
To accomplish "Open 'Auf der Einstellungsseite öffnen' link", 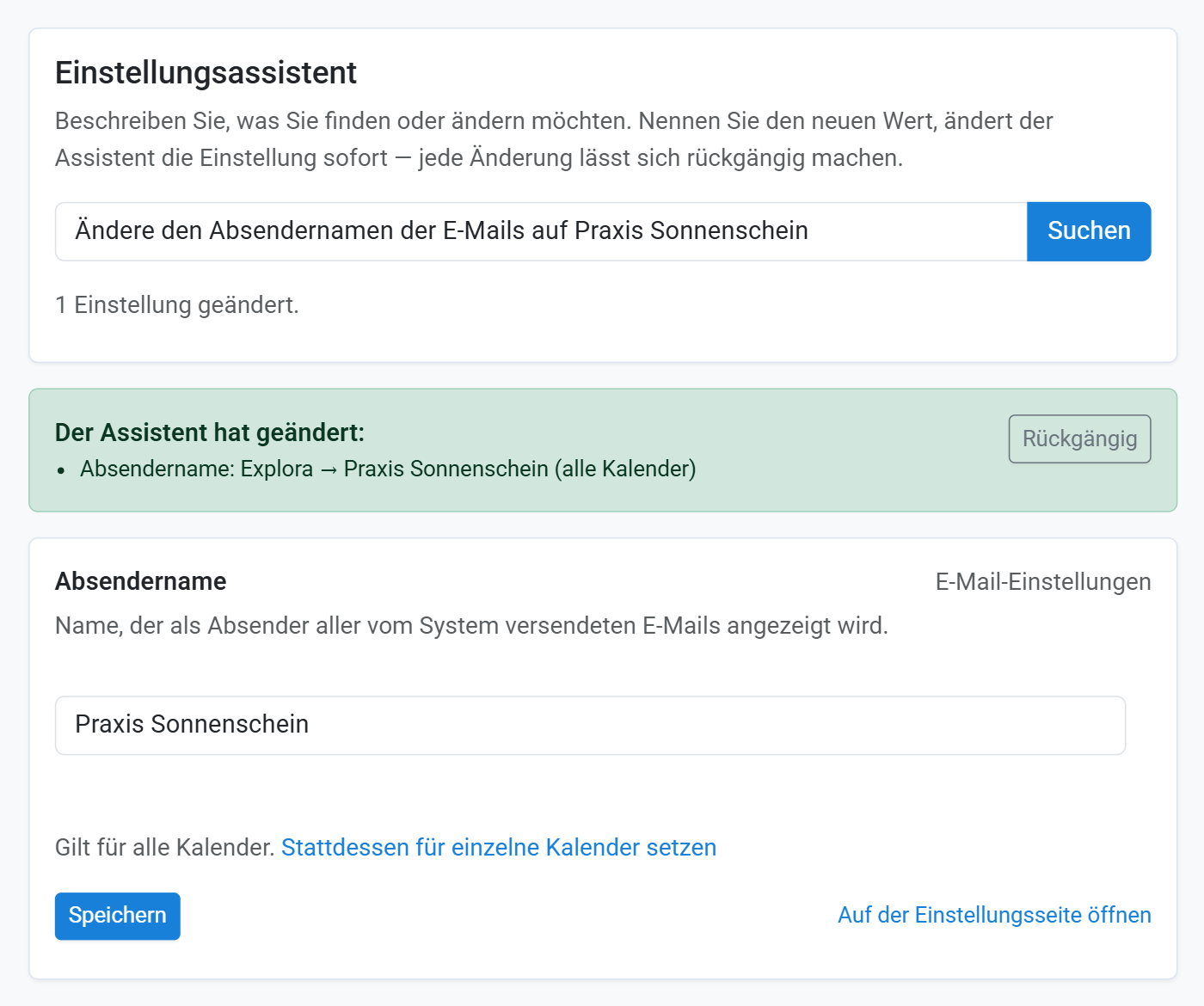I will (994, 915).
